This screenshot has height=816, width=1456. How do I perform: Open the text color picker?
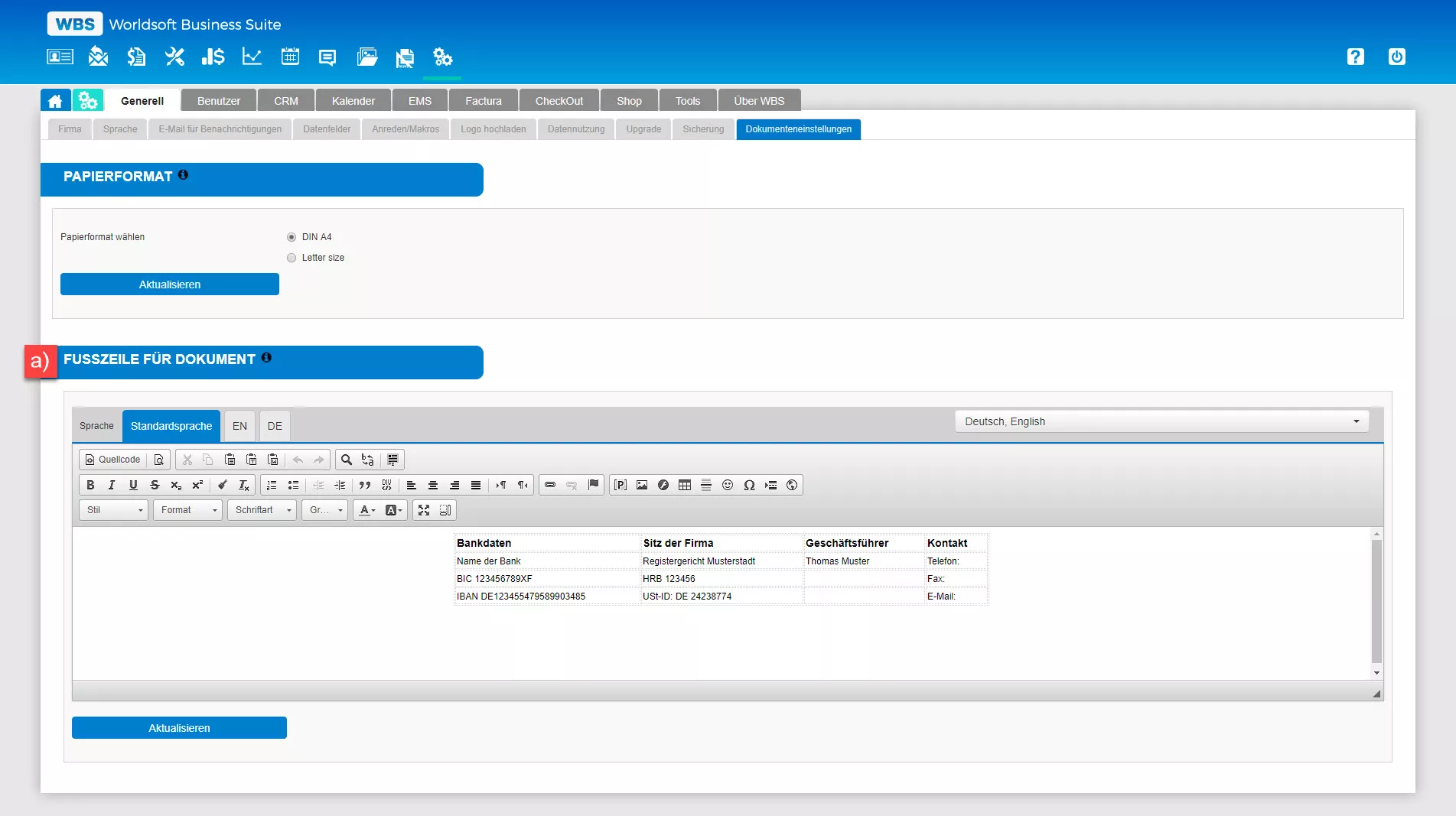point(367,510)
